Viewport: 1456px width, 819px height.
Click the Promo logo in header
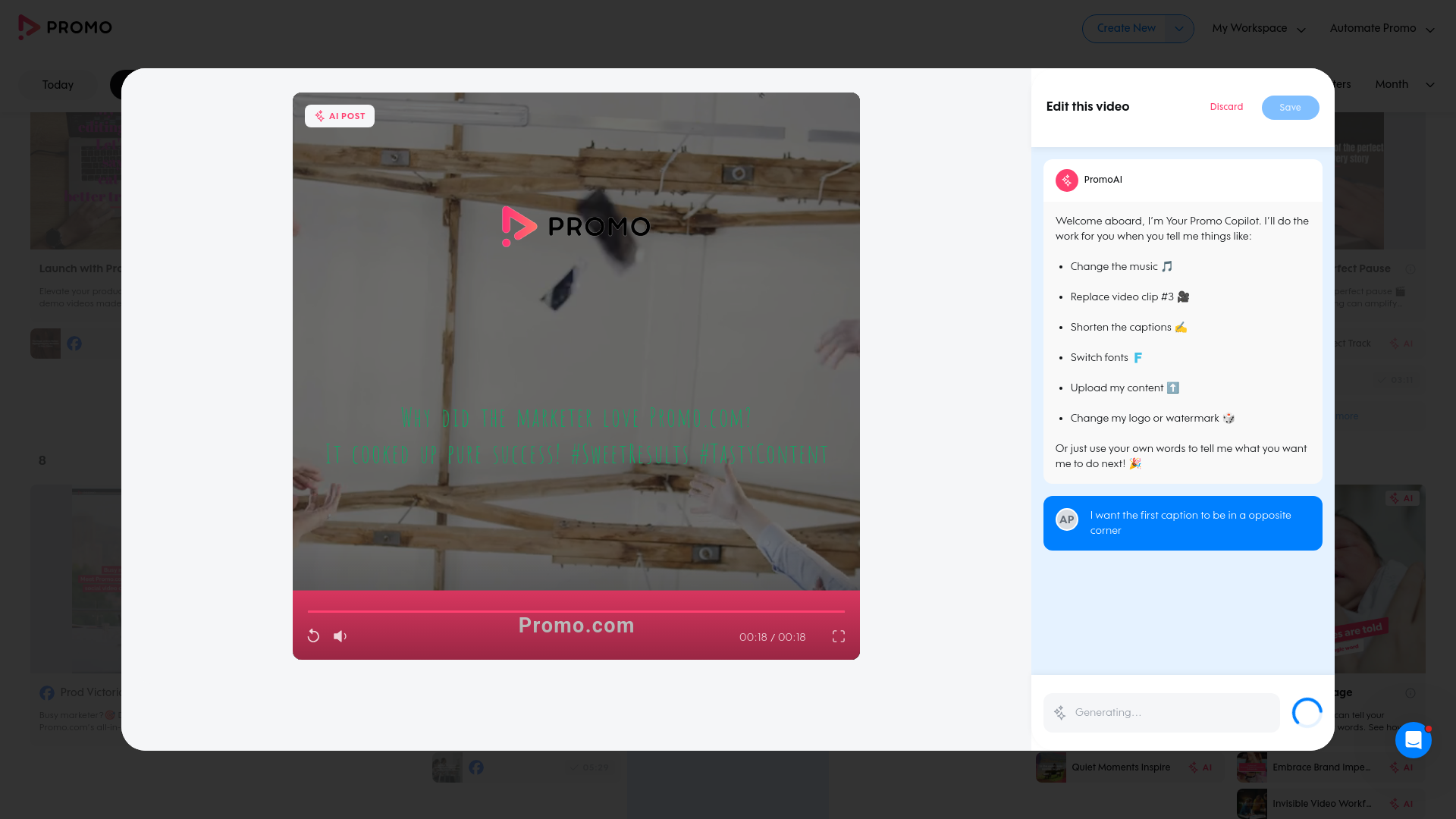(x=65, y=27)
